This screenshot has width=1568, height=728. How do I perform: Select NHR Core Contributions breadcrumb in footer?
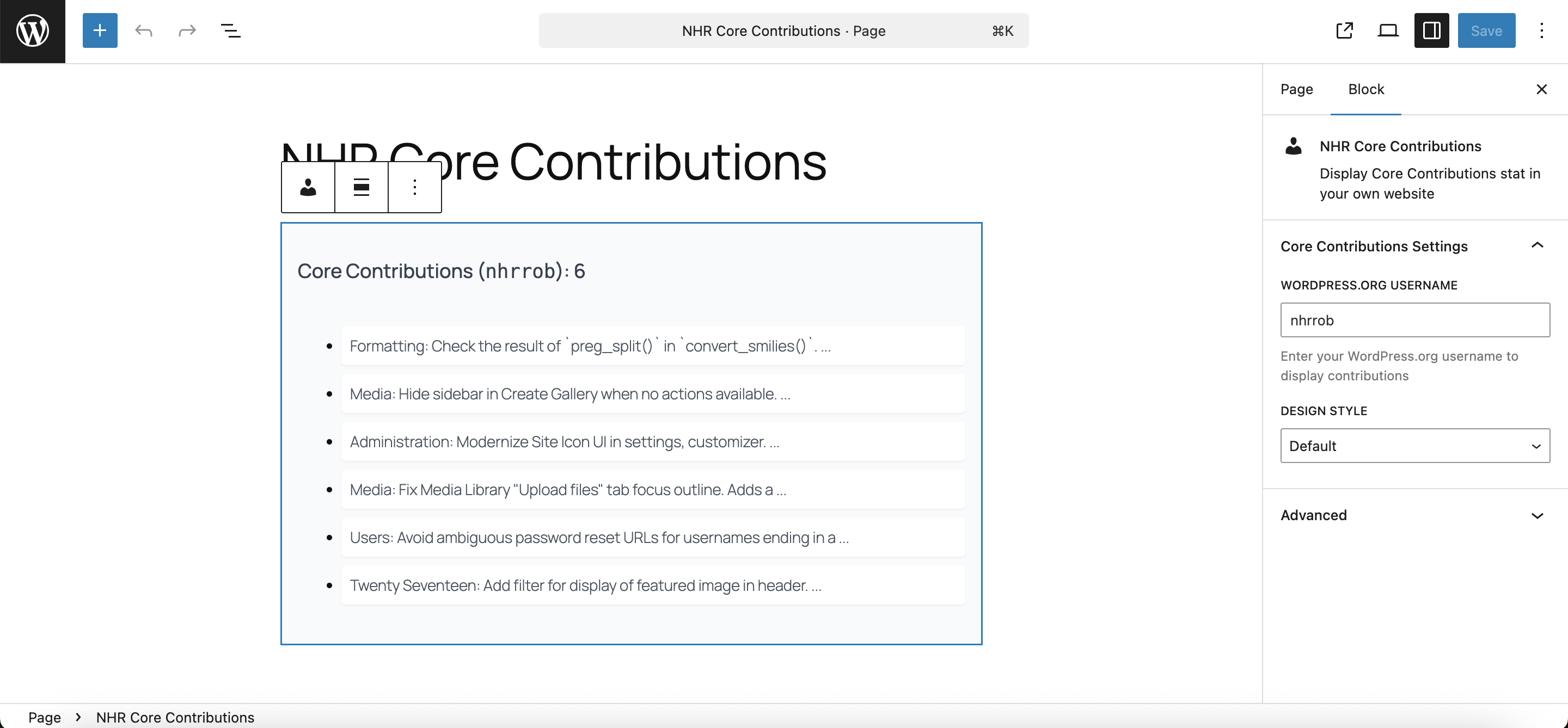pyautogui.click(x=175, y=717)
